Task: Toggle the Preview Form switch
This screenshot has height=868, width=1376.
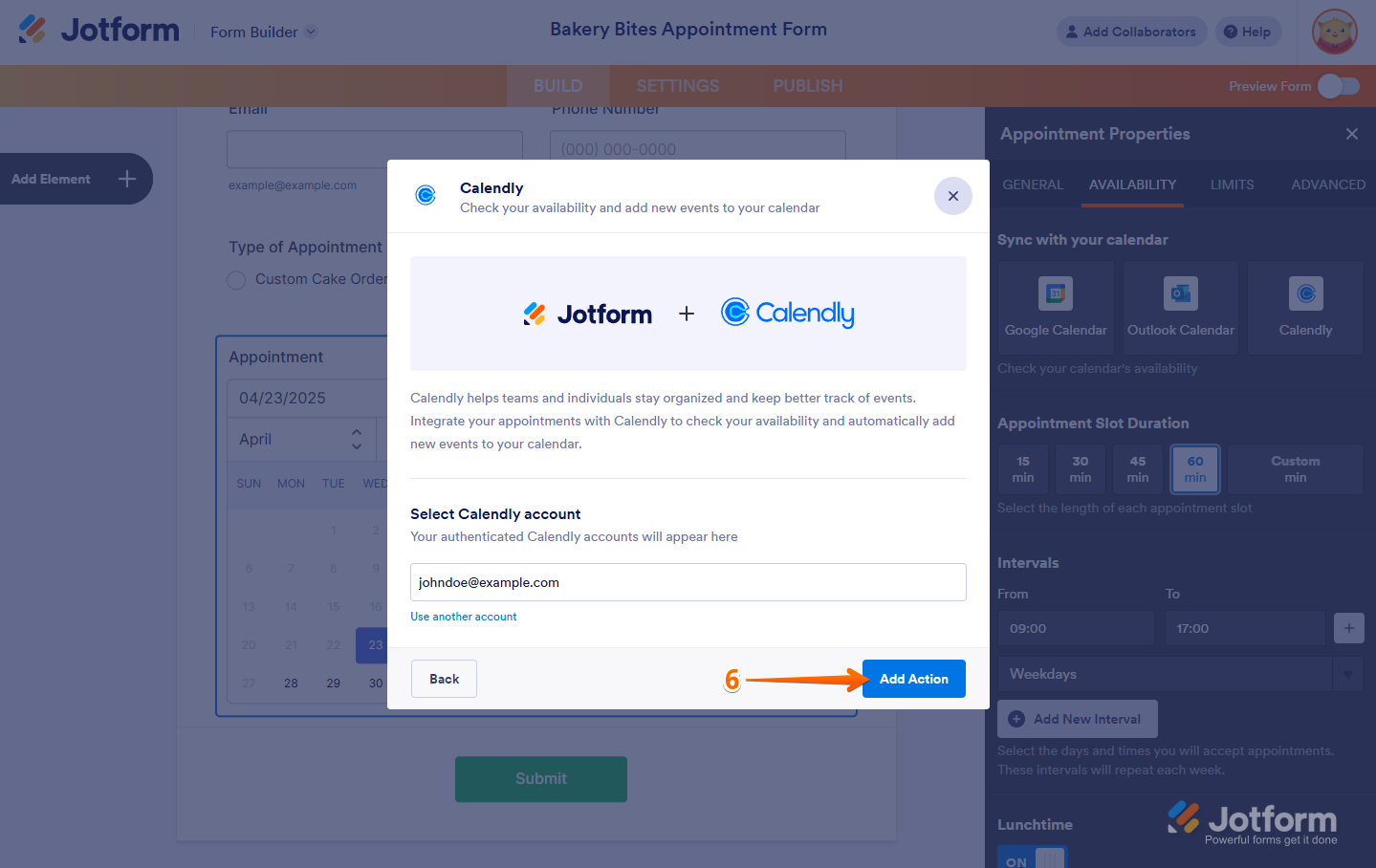Action: tap(1338, 86)
